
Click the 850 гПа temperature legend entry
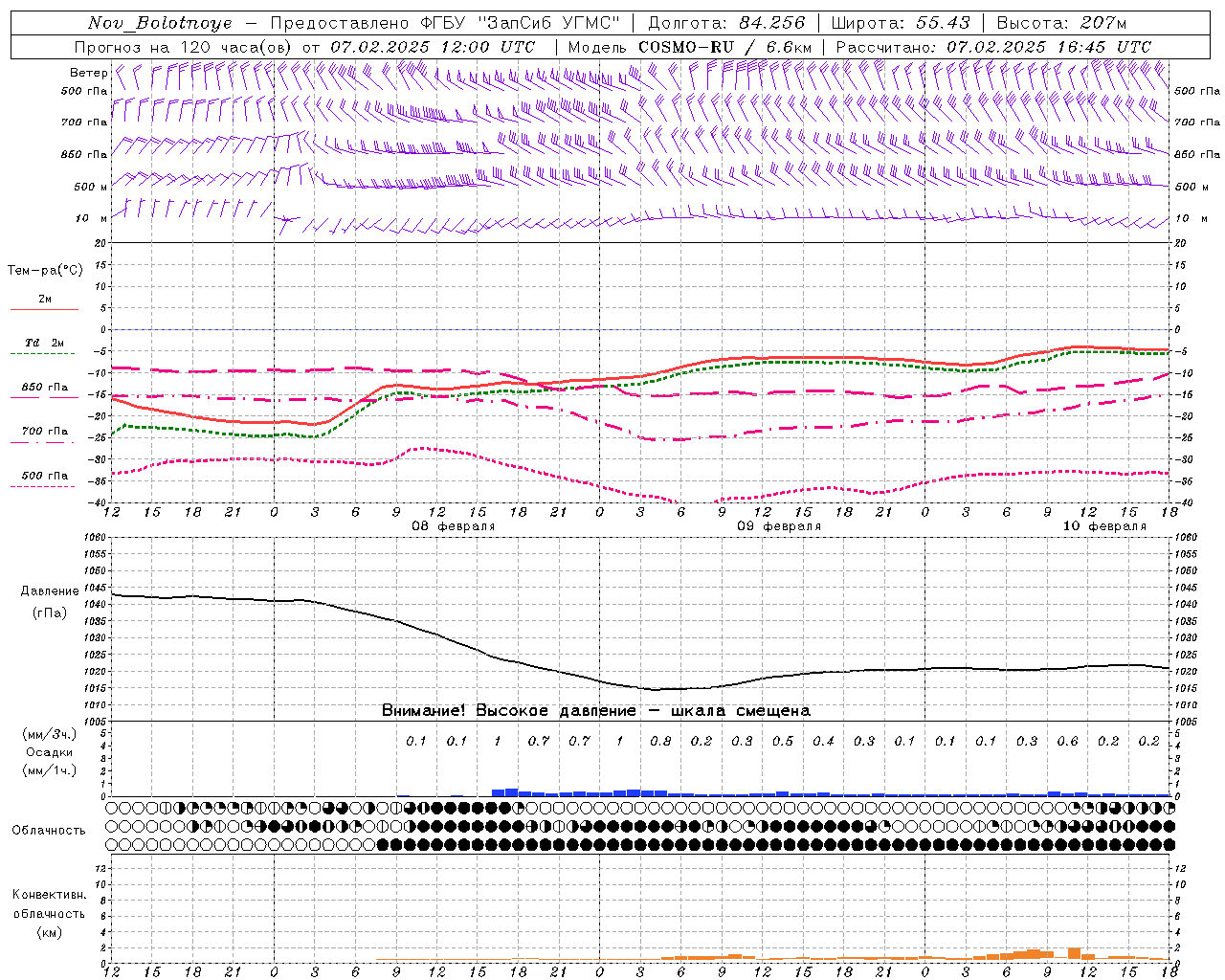(x=44, y=388)
